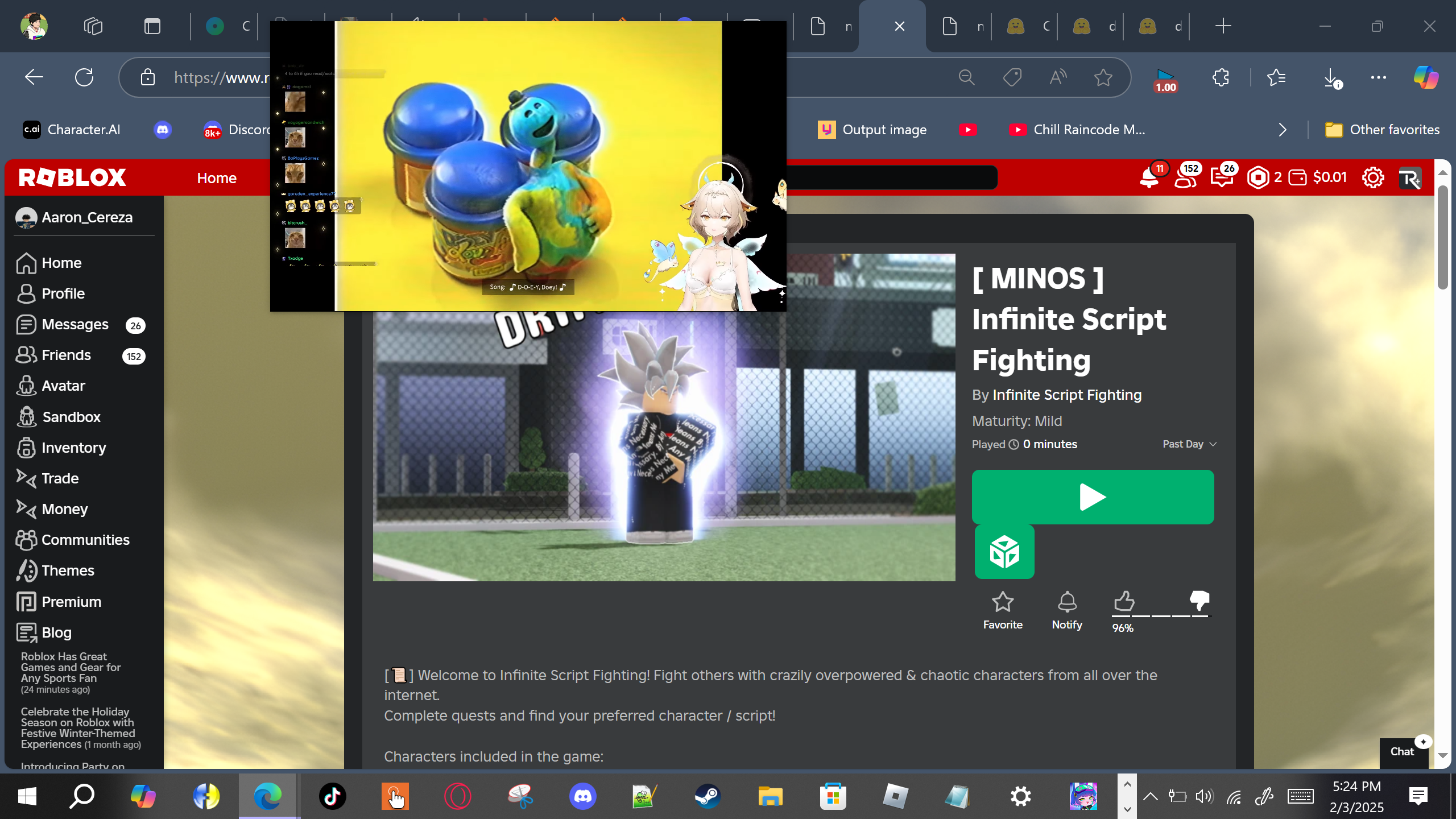Open the Chill Raincode M... bookmark
Viewport: 1456px width, 819px height.
1077,130
